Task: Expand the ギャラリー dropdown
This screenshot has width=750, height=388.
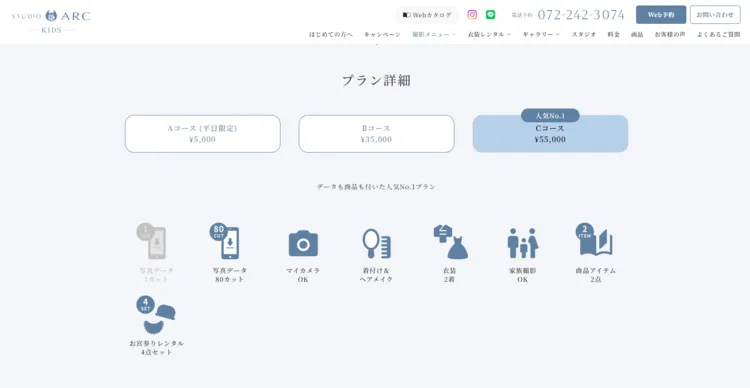Action: [541, 34]
